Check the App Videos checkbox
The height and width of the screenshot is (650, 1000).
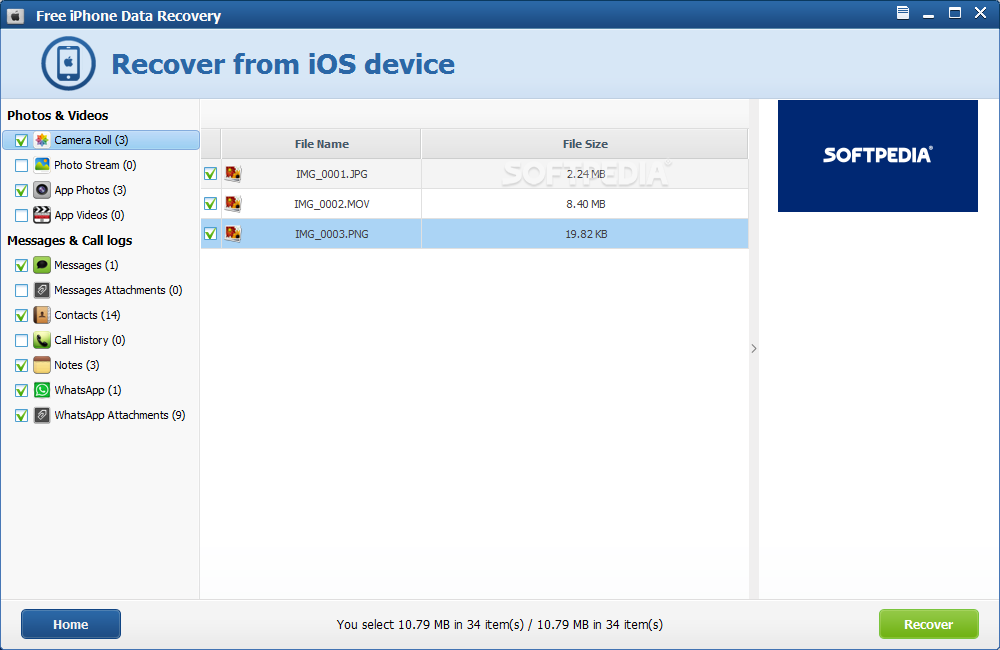(21, 216)
